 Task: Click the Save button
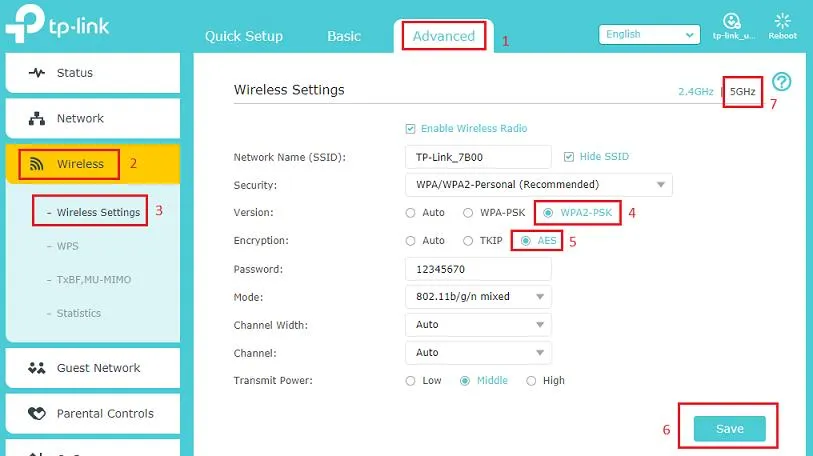[x=730, y=429]
